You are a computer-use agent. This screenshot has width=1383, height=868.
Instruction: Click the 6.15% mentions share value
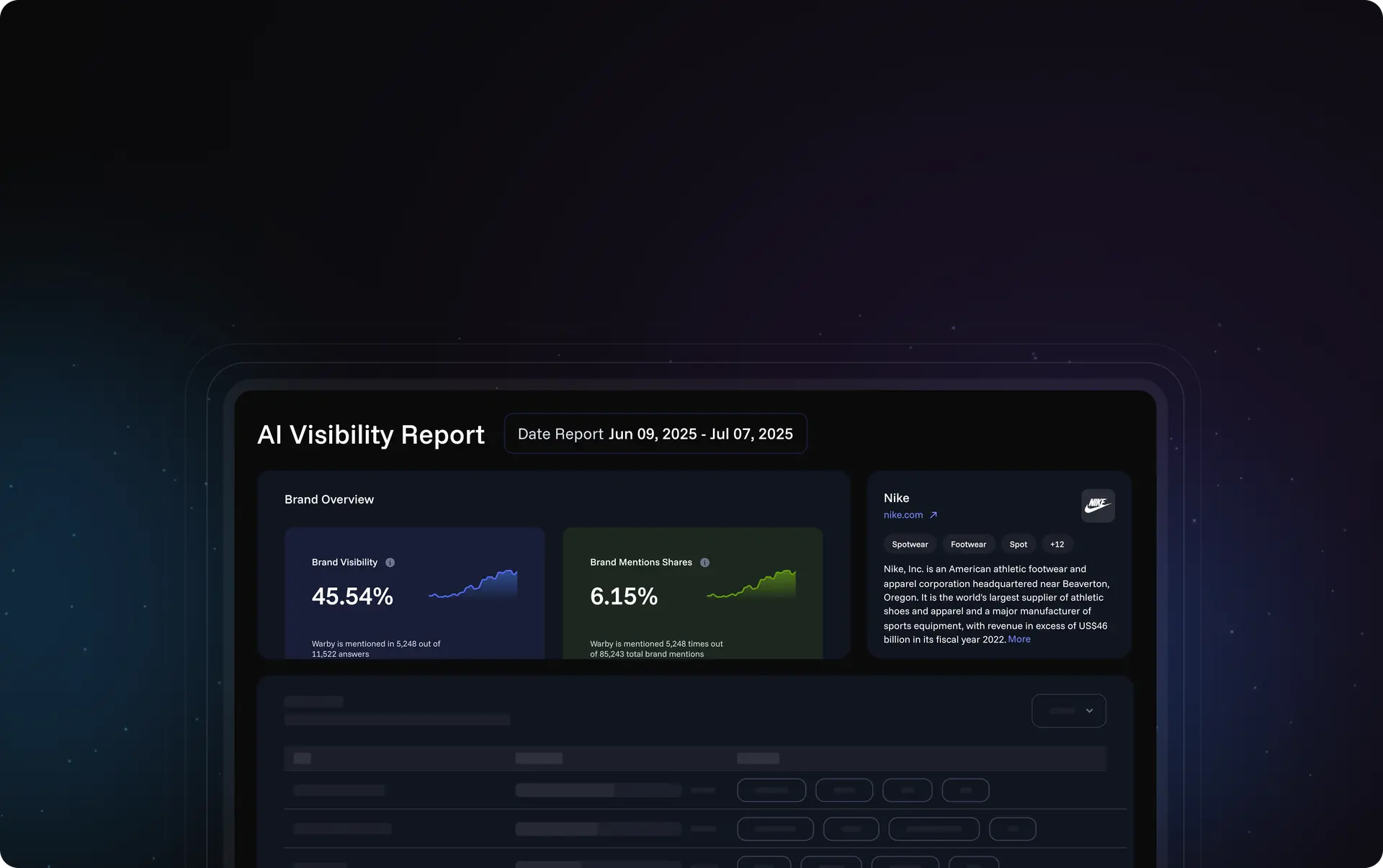click(x=623, y=596)
